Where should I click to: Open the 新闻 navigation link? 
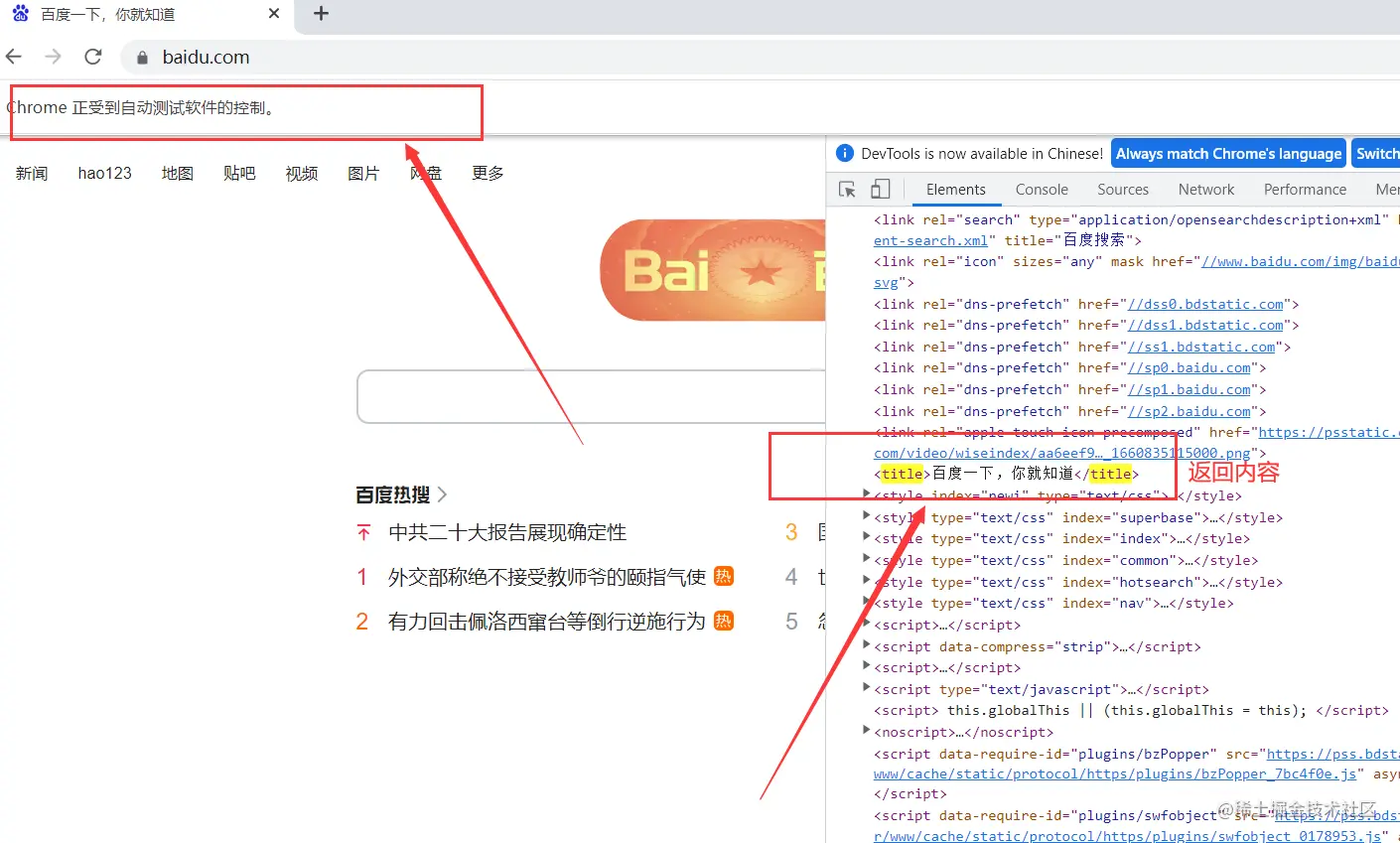(x=32, y=173)
